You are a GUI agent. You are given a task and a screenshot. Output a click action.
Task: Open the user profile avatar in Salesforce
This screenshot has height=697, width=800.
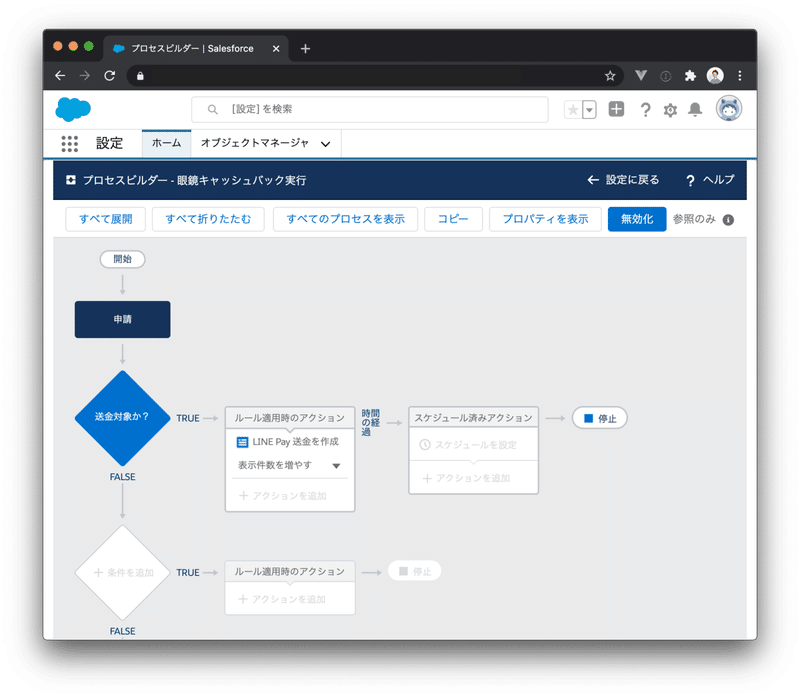pos(729,109)
